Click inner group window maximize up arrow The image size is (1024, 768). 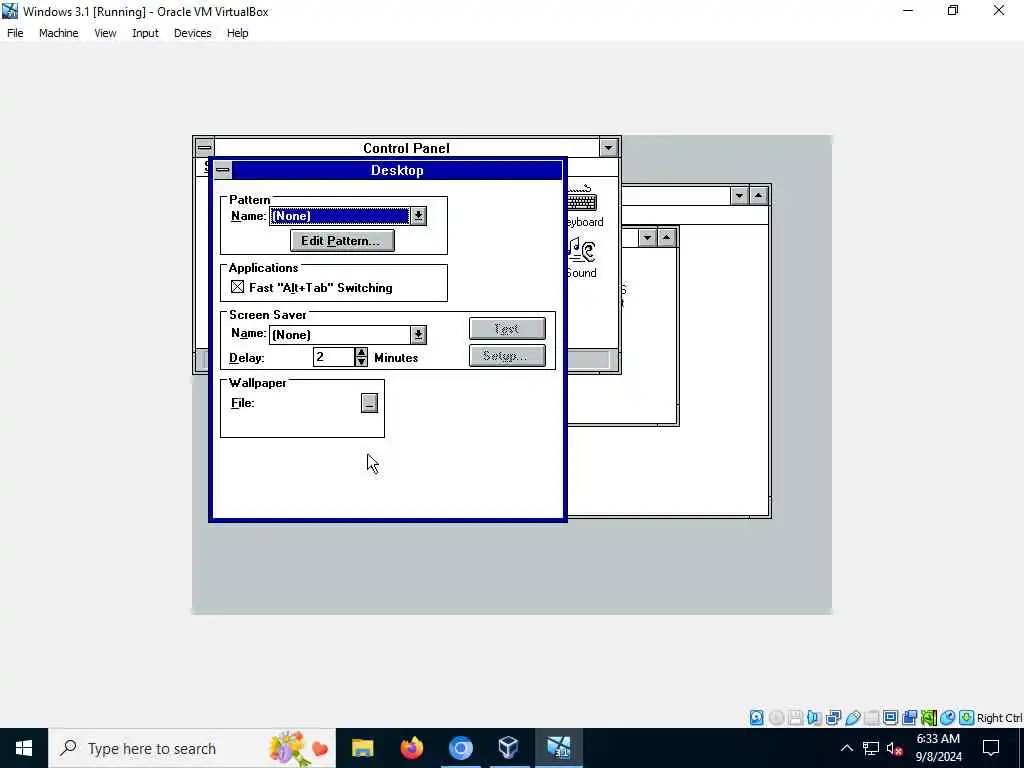click(x=666, y=238)
